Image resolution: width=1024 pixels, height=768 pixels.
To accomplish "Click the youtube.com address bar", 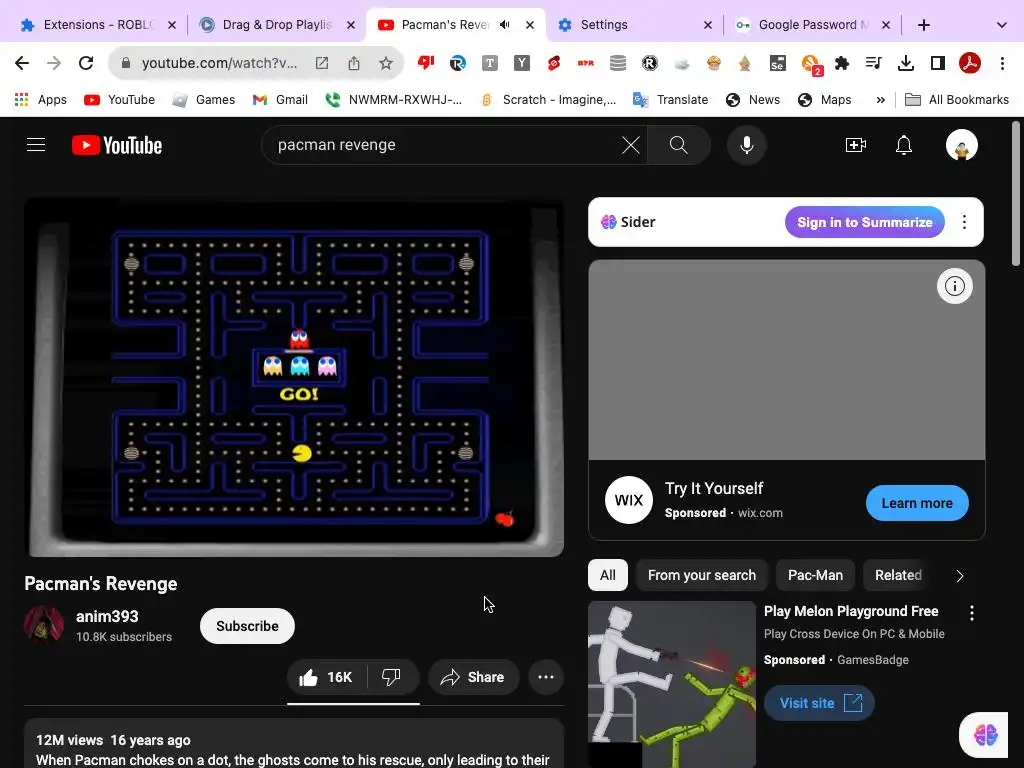I will [x=219, y=63].
